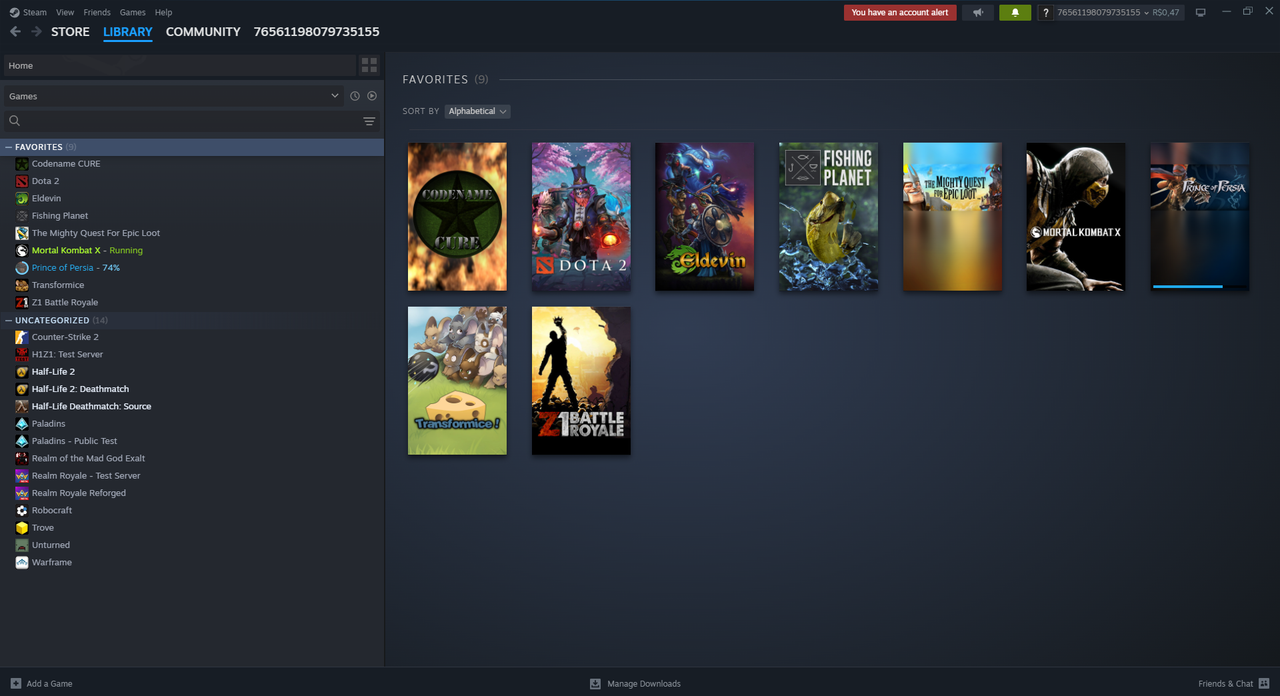
Task: Open the Help menu
Action: (164, 12)
